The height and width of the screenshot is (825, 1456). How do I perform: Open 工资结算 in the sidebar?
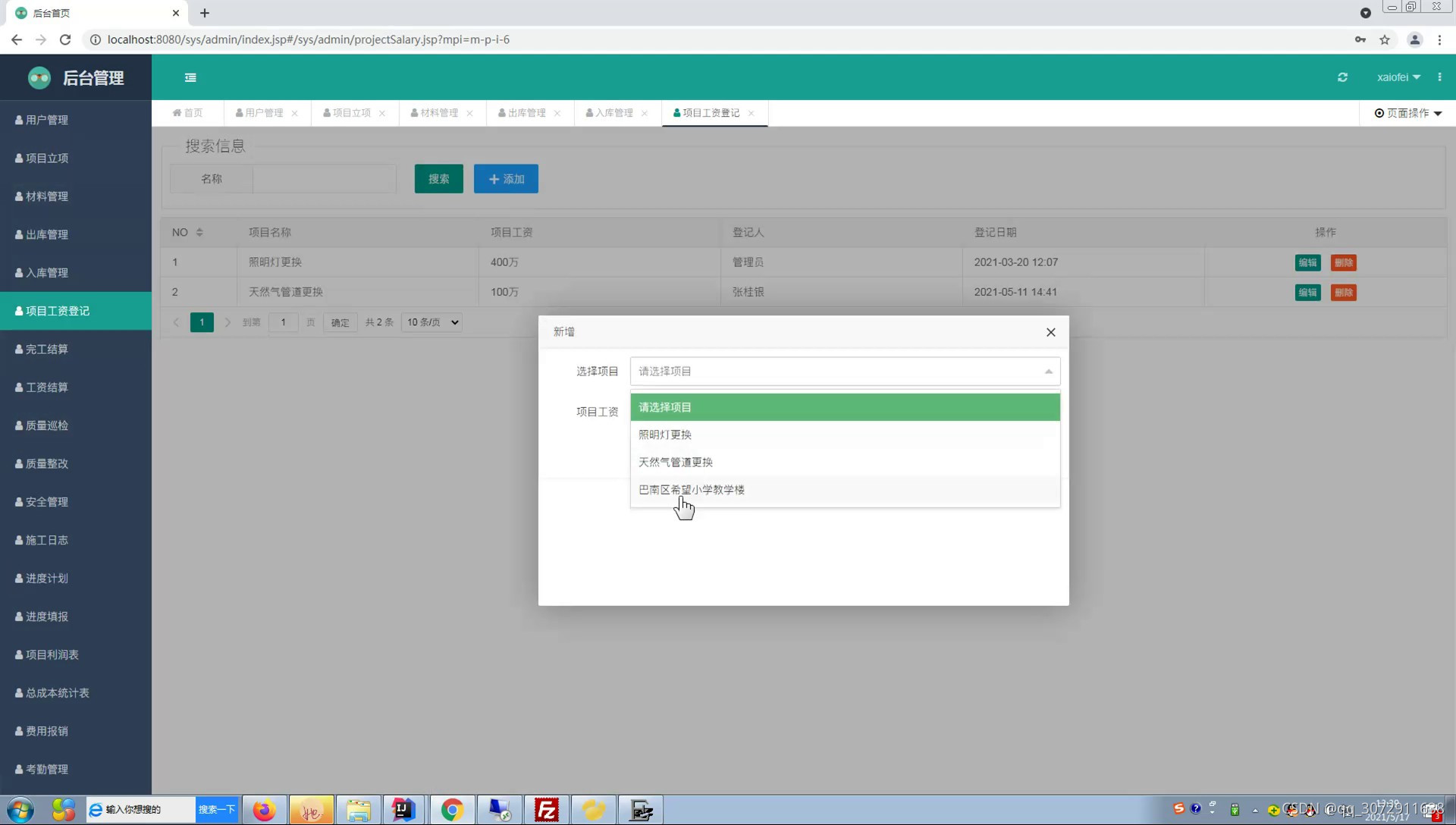click(x=76, y=387)
